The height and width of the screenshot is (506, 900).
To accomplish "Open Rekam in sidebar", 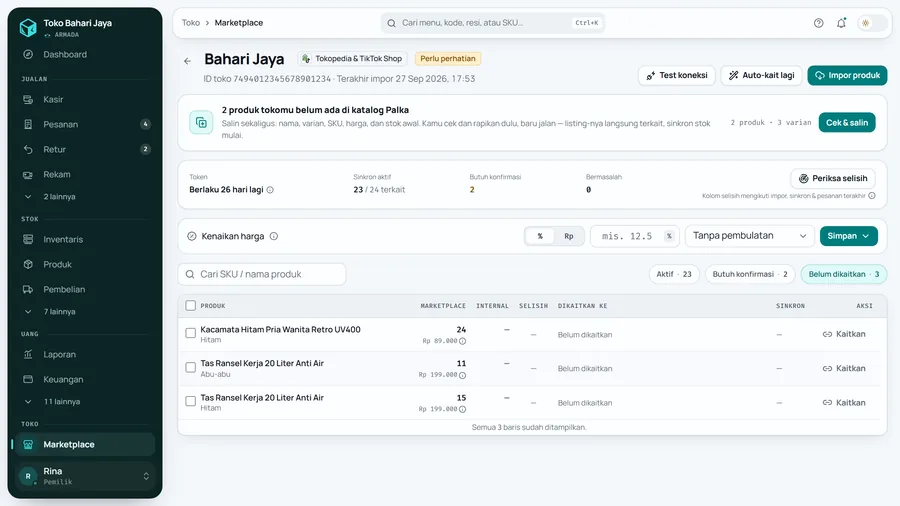I will click(83, 174).
